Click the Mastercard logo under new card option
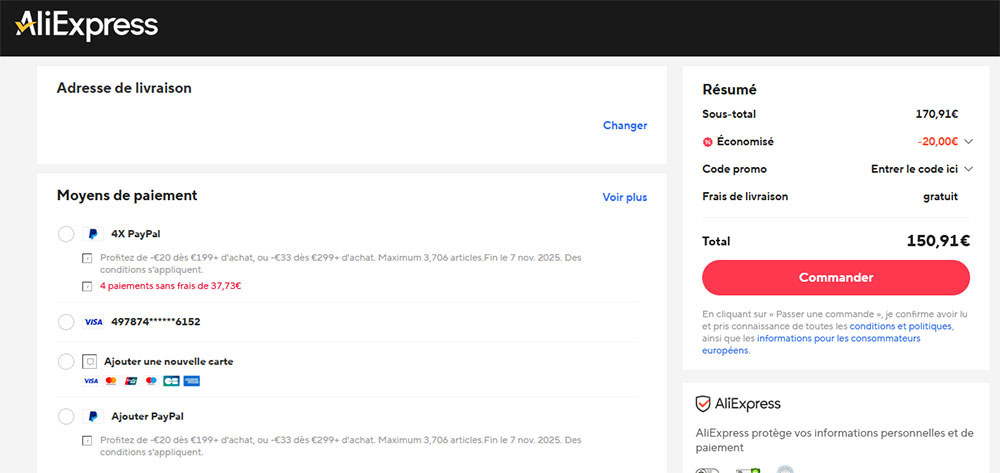The width and height of the screenshot is (1000, 473). click(110, 381)
